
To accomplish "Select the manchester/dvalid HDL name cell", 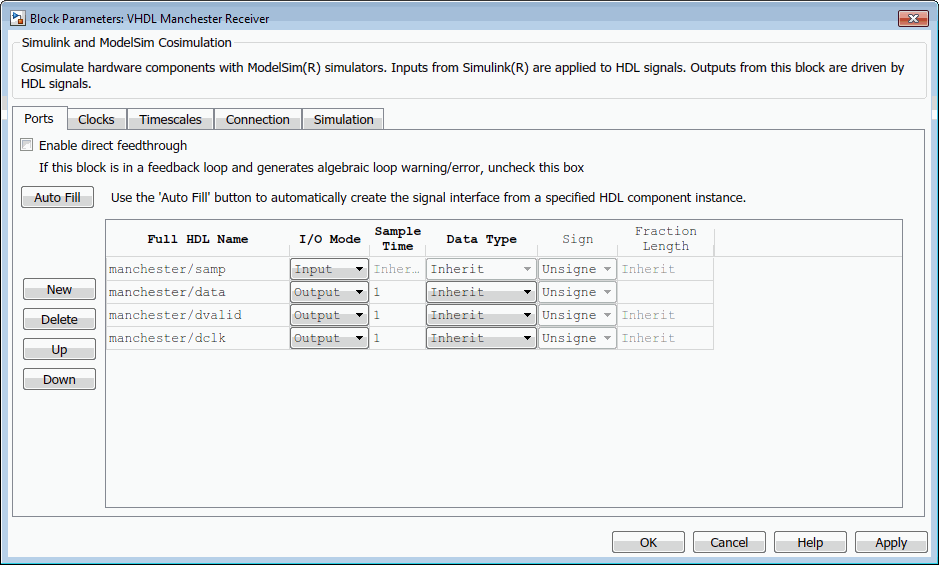I will [x=198, y=315].
